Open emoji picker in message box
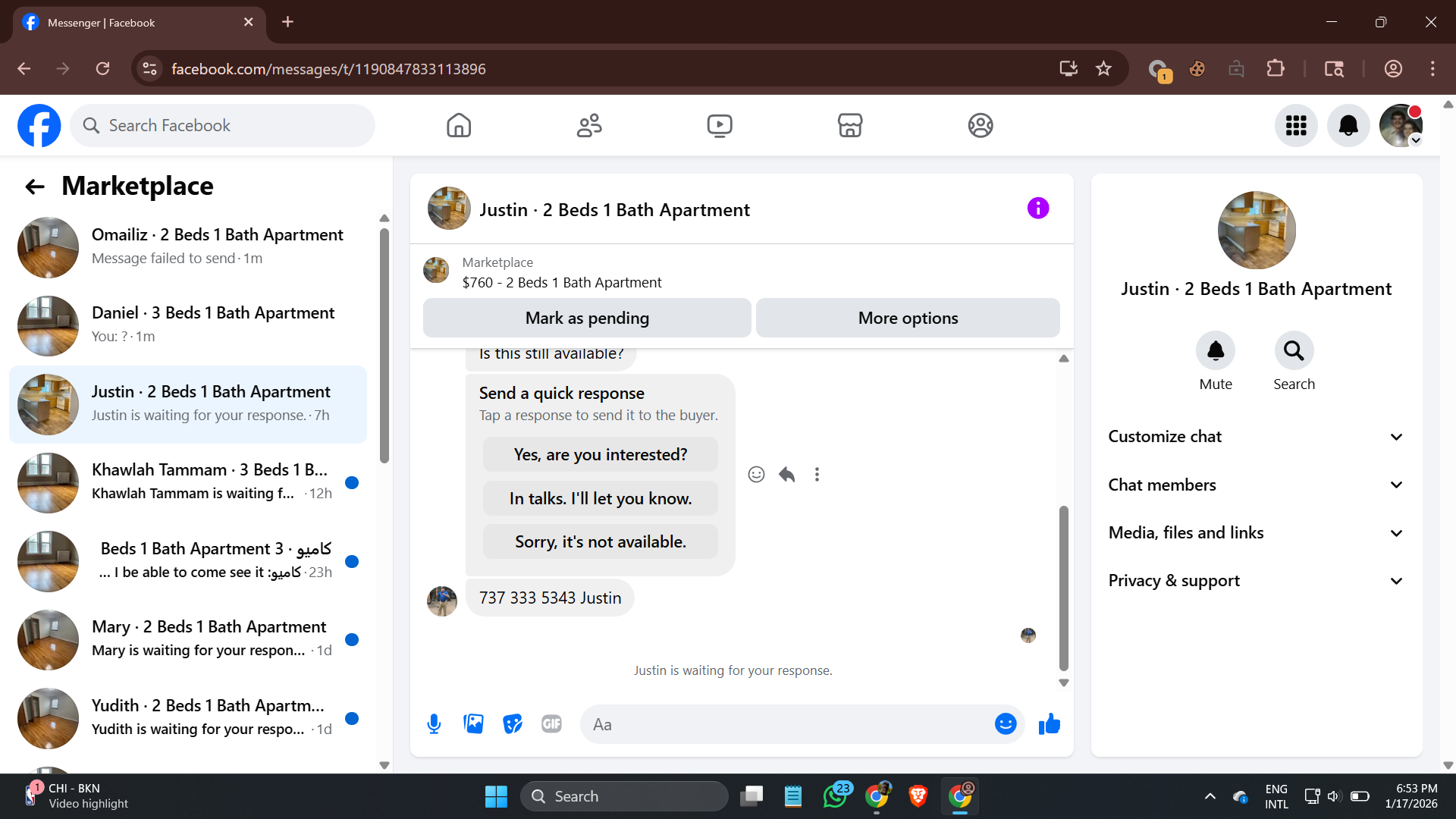The image size is (1456, 819). (x=1005, y=724)
